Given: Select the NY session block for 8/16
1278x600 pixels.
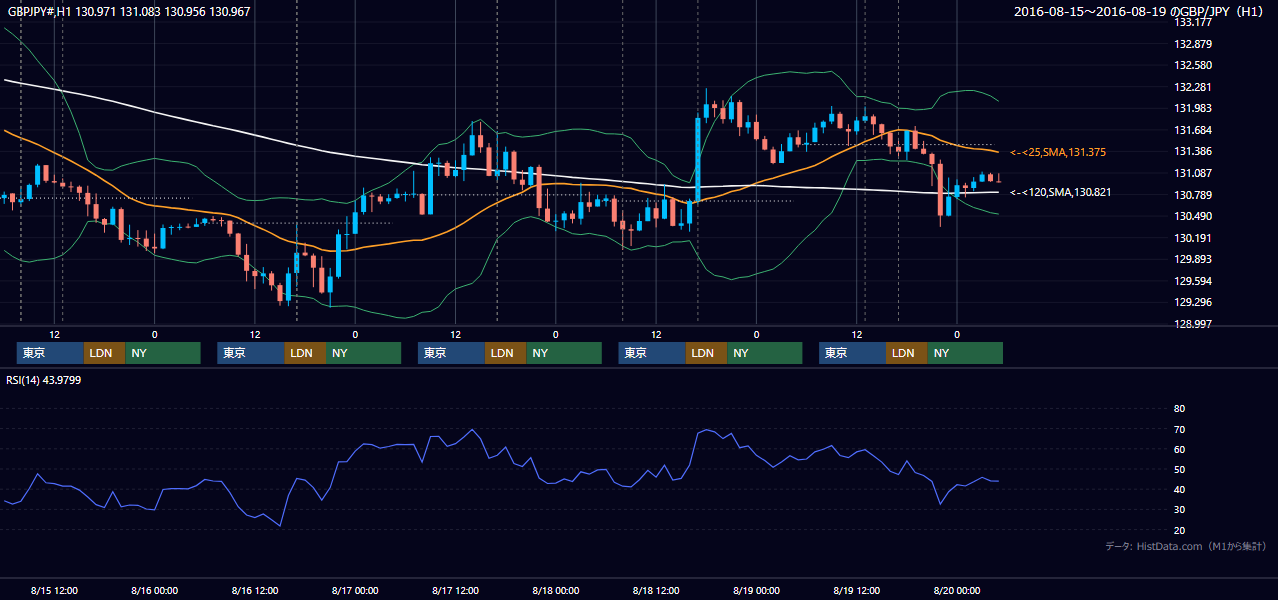Looking at the screenshot, I should point(364,353).
